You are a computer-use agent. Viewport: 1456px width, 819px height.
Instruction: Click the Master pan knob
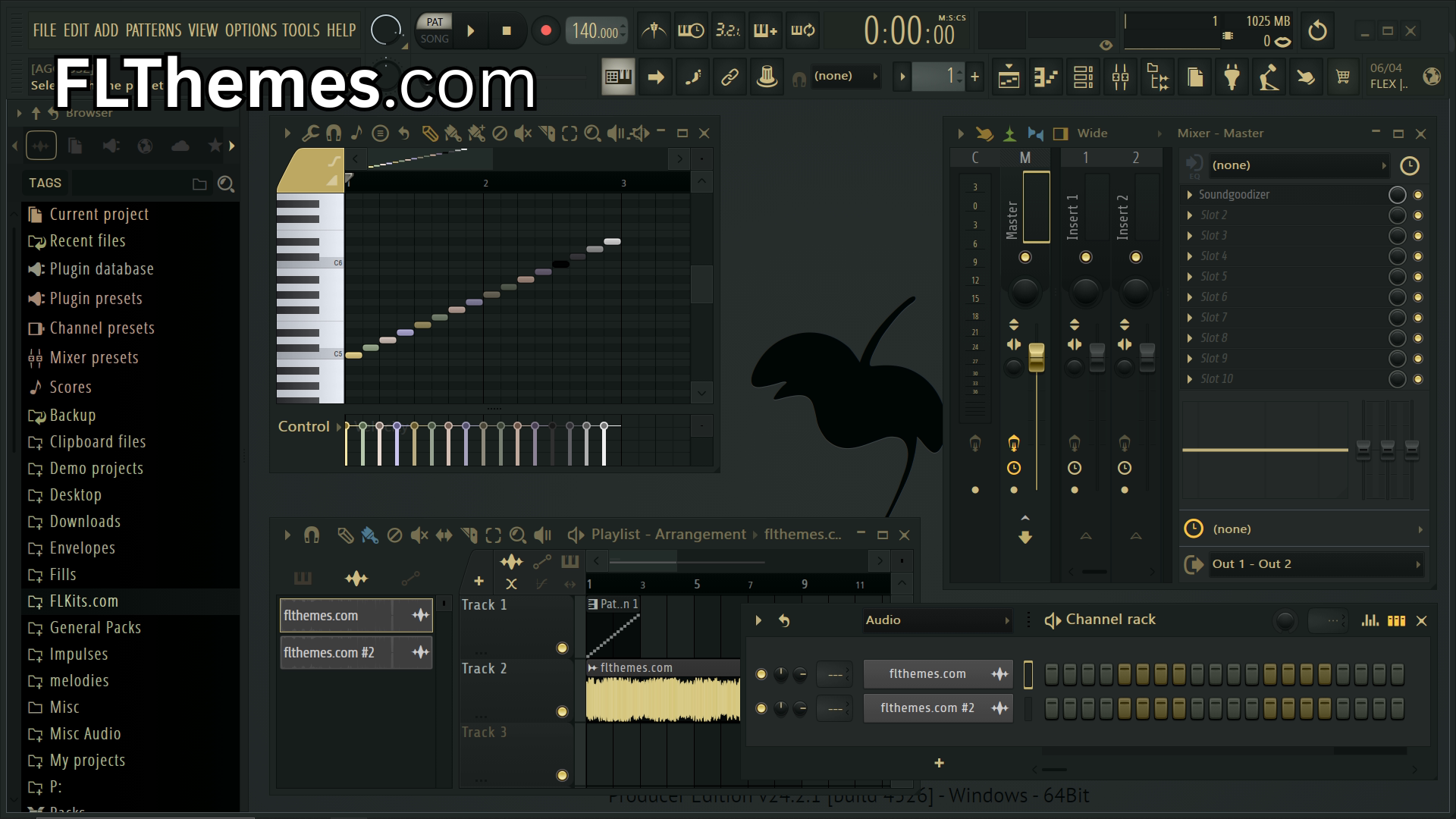(x=1025, y=291)
